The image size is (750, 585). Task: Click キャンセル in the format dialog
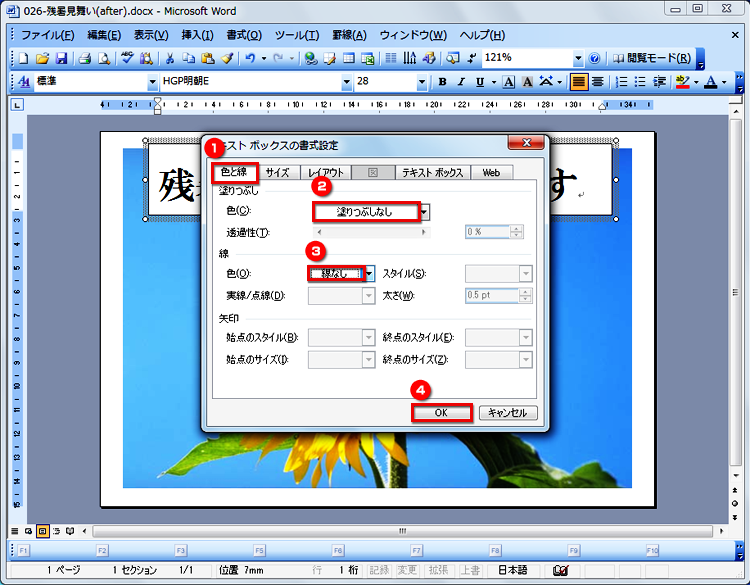pyautogui.click(x=508, y=413)
